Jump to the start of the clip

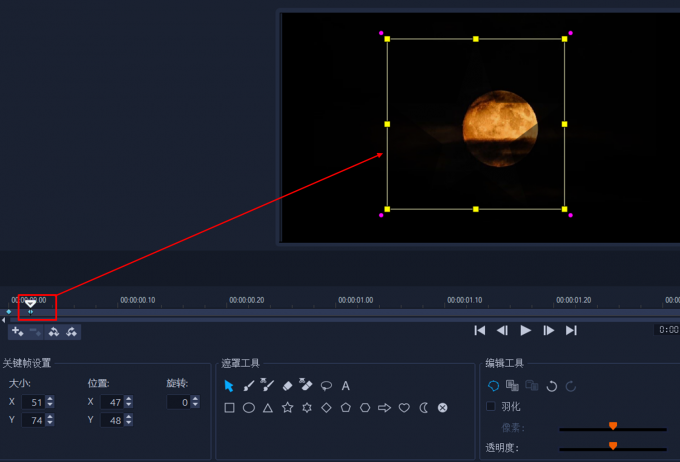tap(480, 331)
